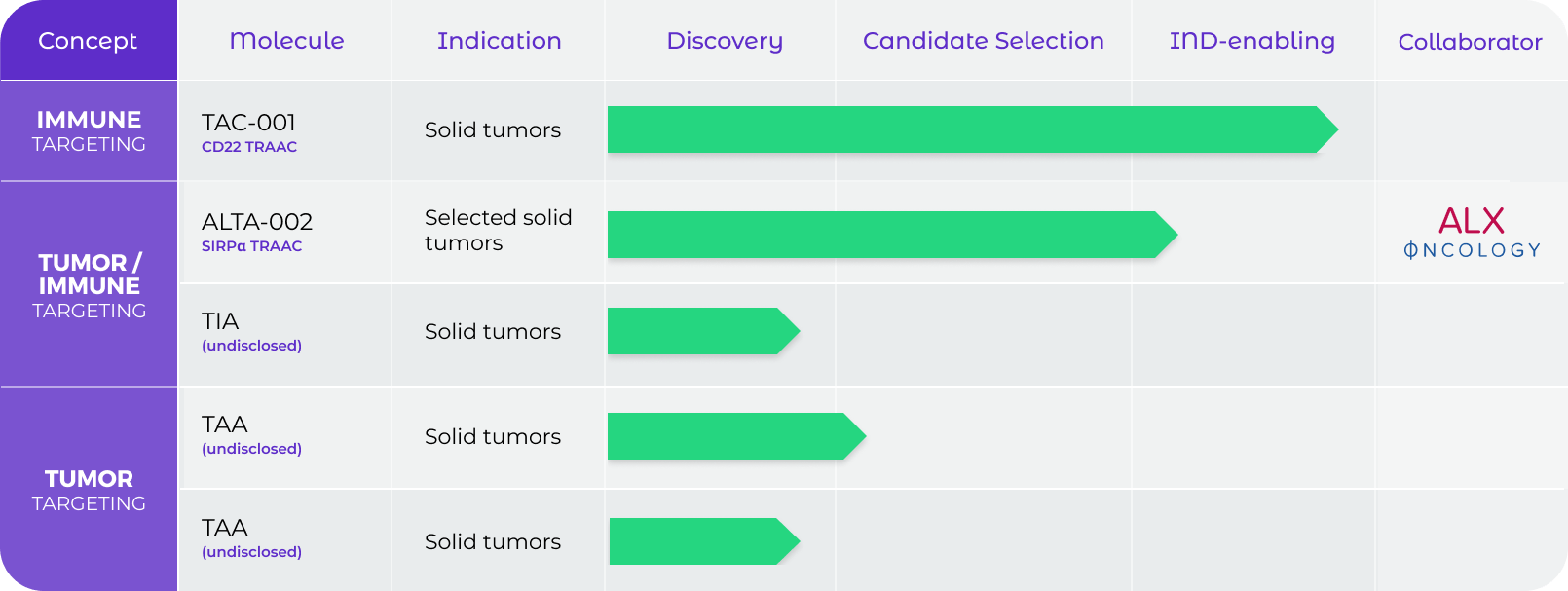Click the SIRPα TRAAC label

(251, 246)
